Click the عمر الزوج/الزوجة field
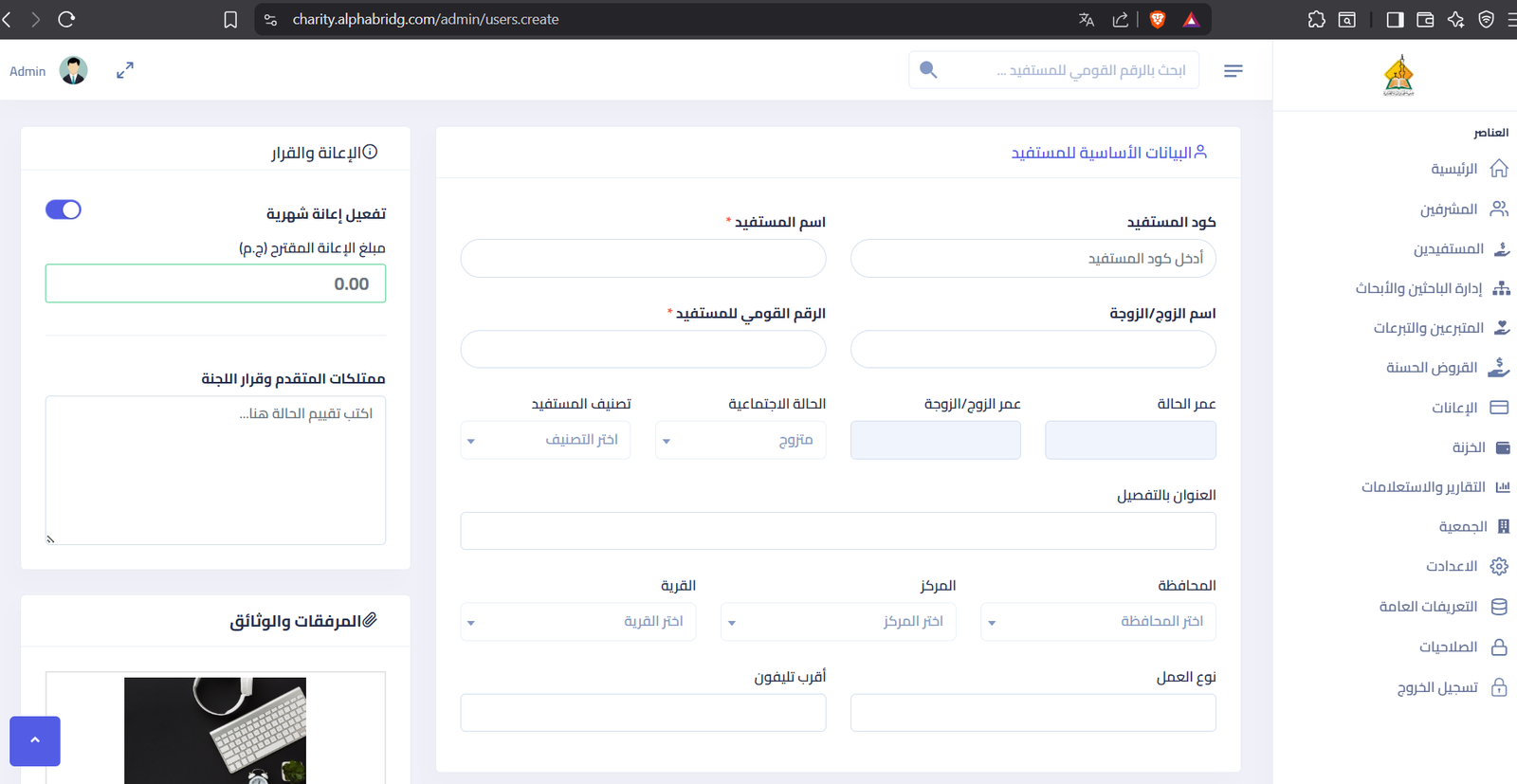 936,440
